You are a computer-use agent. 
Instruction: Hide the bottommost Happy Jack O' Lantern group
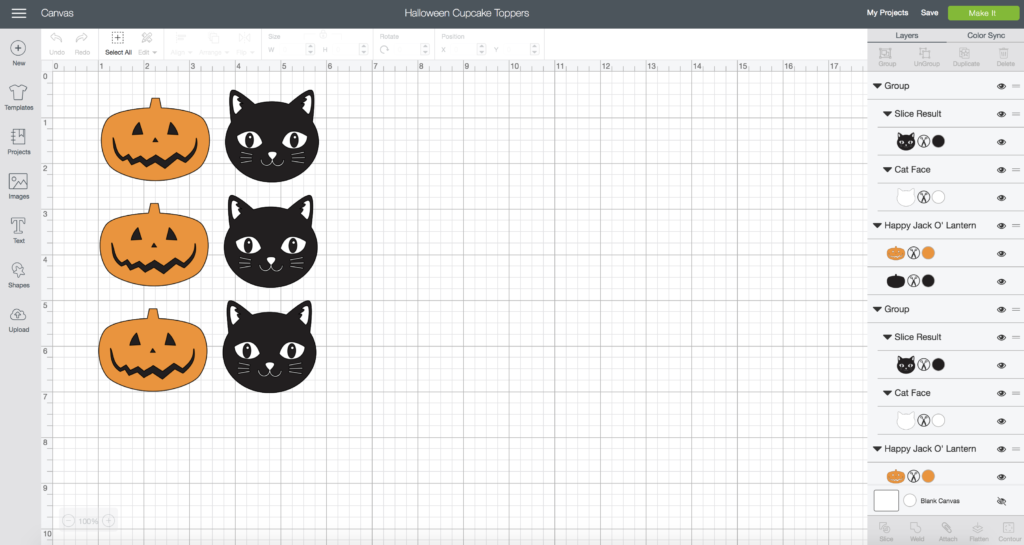(1001, 450)
